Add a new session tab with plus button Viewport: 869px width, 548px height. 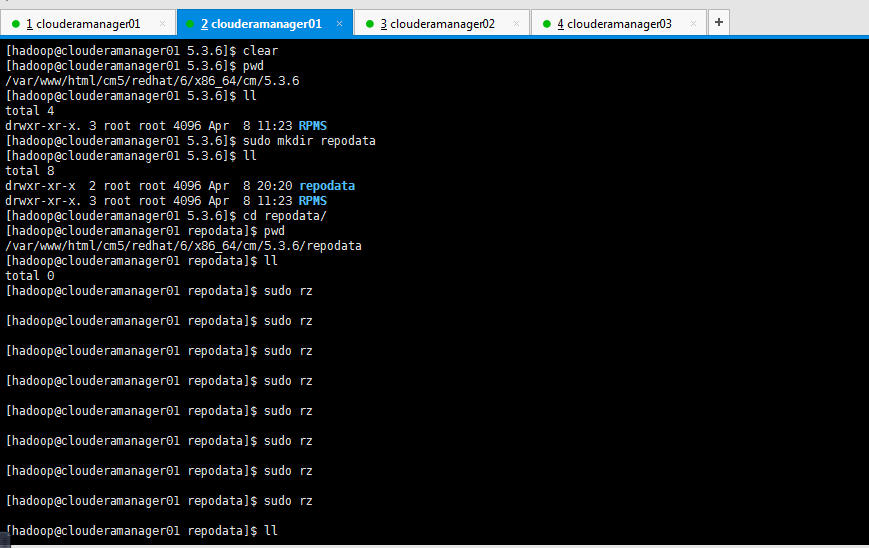click(x=719, y=22)
